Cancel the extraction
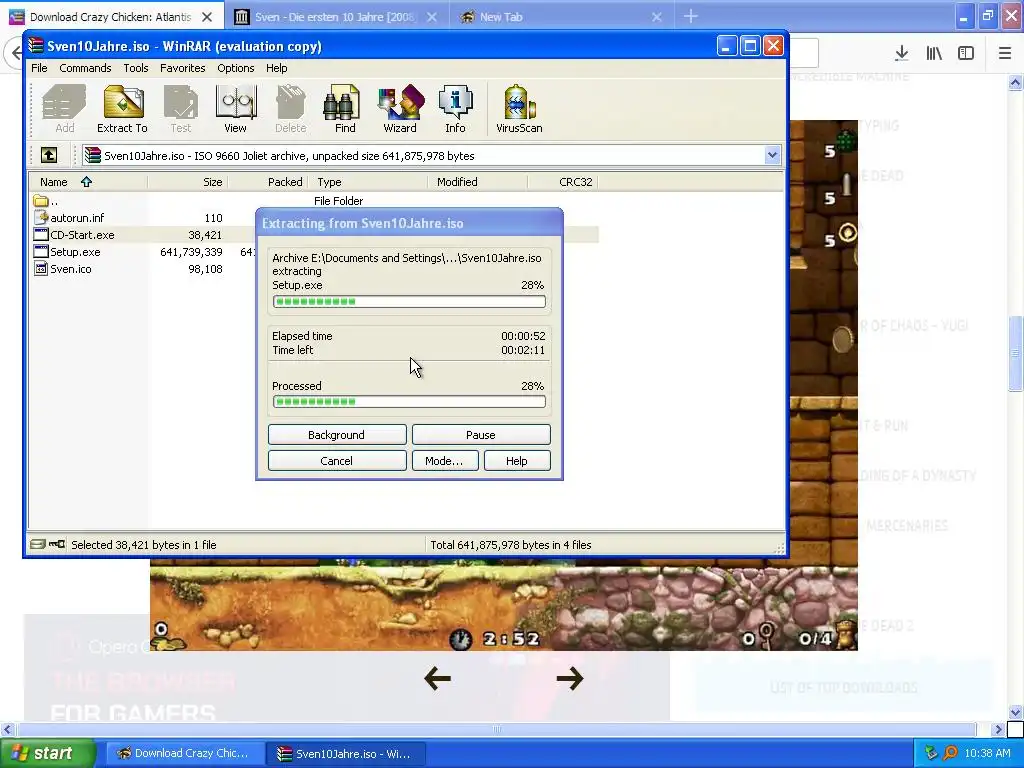The width and height of the screenshot is (1024, 768). click(337, 461)
